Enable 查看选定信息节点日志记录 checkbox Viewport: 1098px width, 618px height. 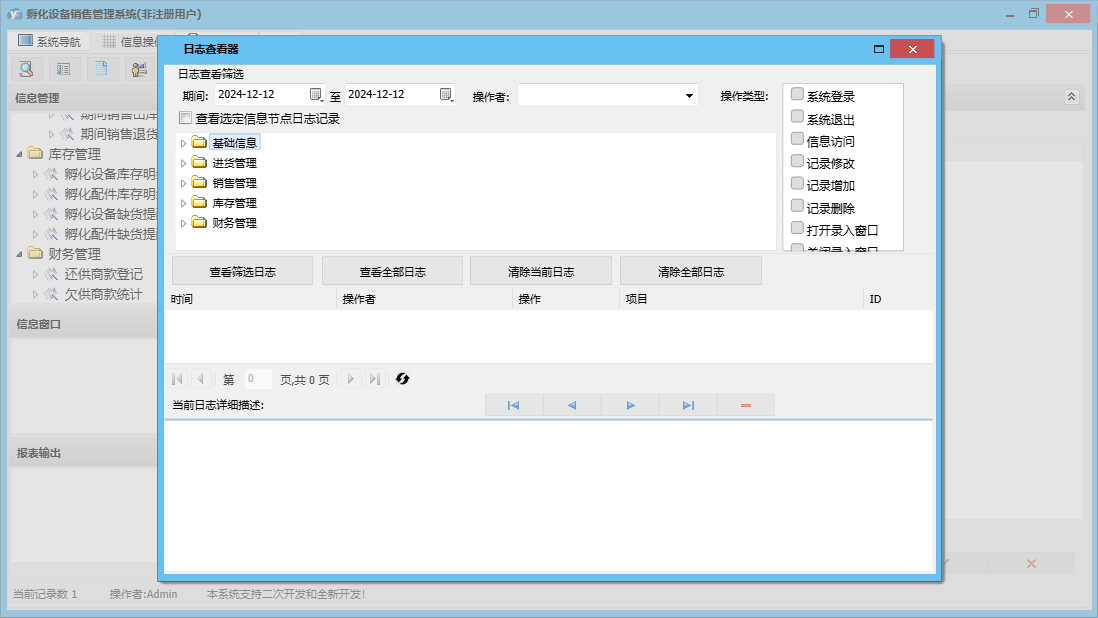point(186,118)
